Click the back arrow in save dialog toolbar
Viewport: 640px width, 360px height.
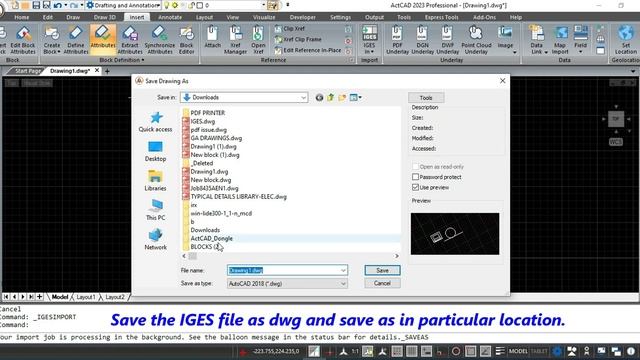tap(319, 98)
